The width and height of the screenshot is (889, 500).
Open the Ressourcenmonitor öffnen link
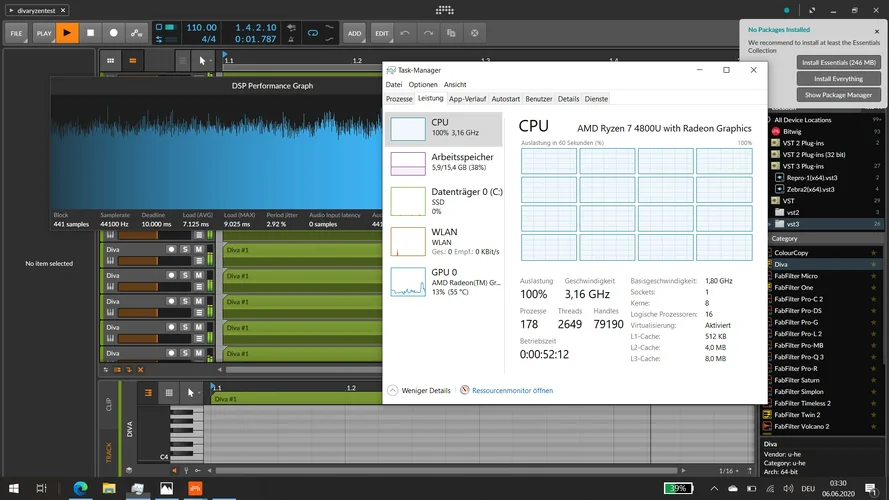(x=512, y=391)
